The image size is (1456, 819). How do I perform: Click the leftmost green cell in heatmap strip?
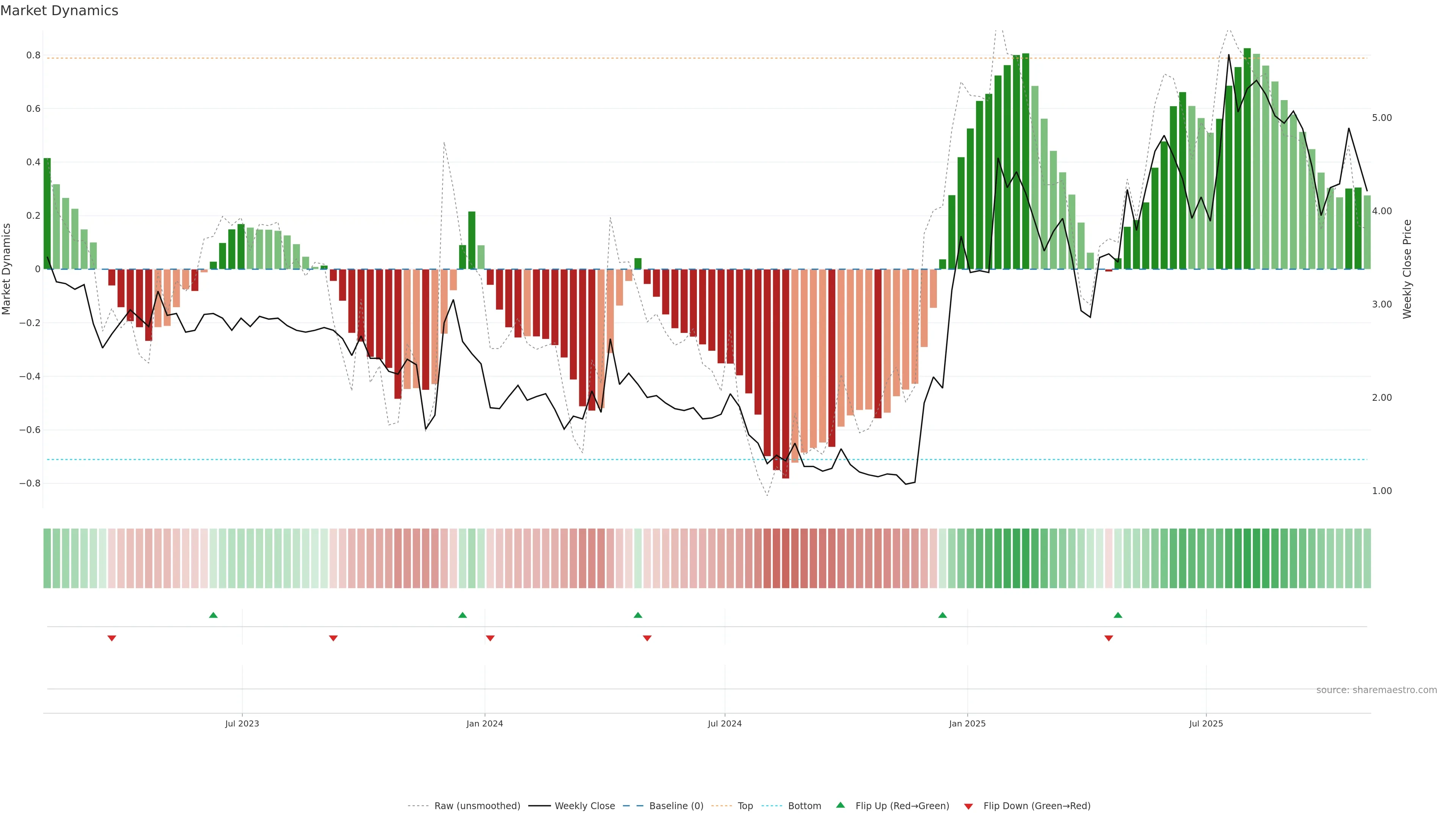[x=47, y=558]
